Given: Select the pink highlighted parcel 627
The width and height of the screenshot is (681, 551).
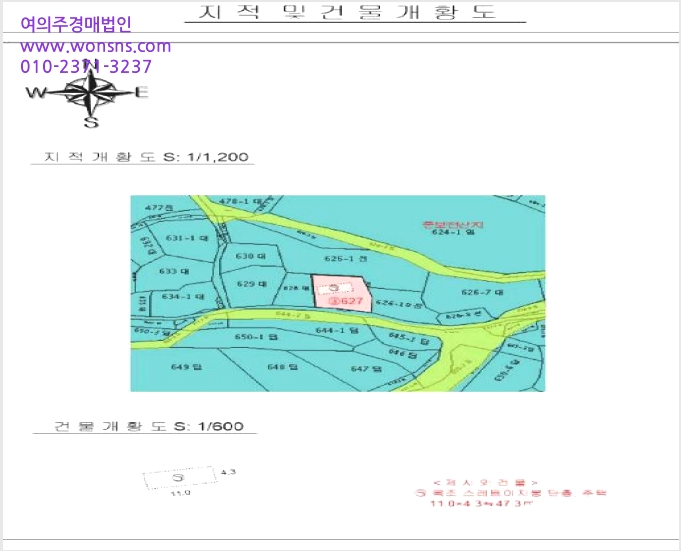Looking at the screenshot, I should (x=343, y=293).
